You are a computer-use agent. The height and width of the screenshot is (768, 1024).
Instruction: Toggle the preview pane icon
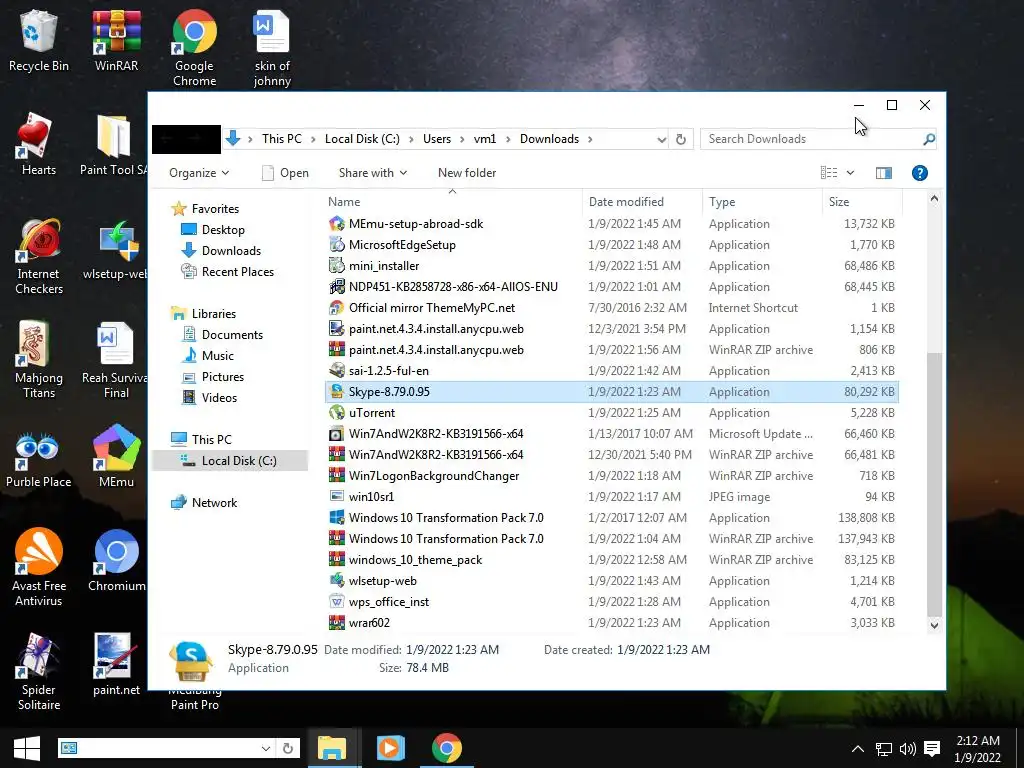point(884,173)
